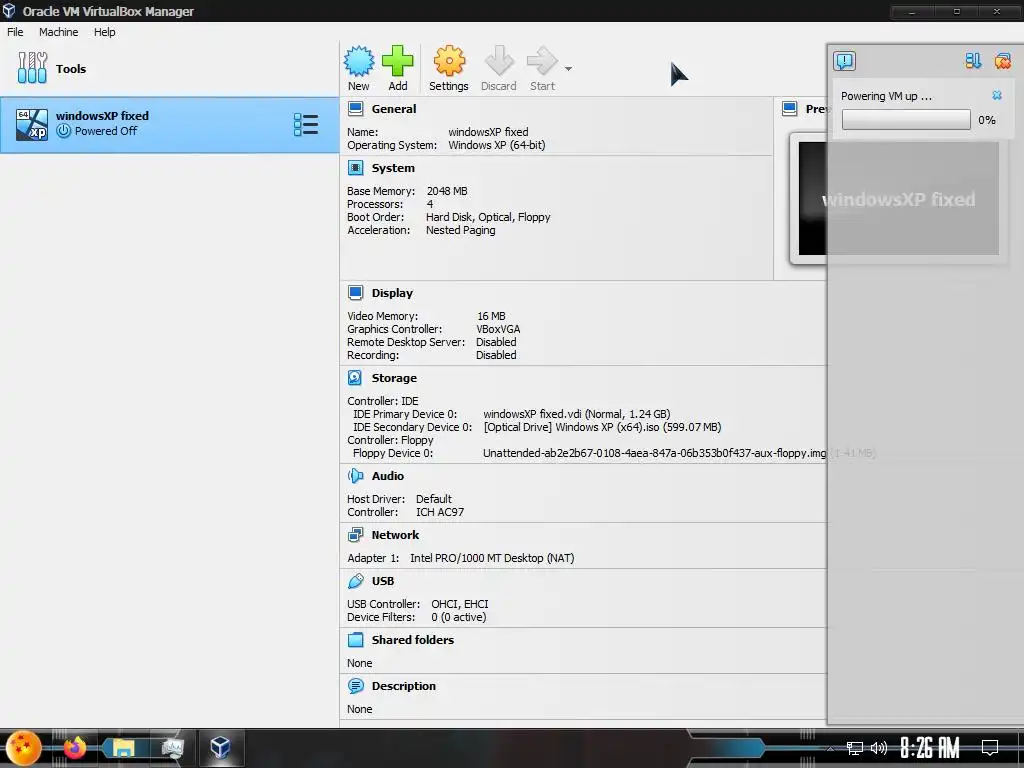Image resolution: width=1024 pixels, height=768 pixels.
Task: Click the Storage section disk icon
Action: click(355, 377)
